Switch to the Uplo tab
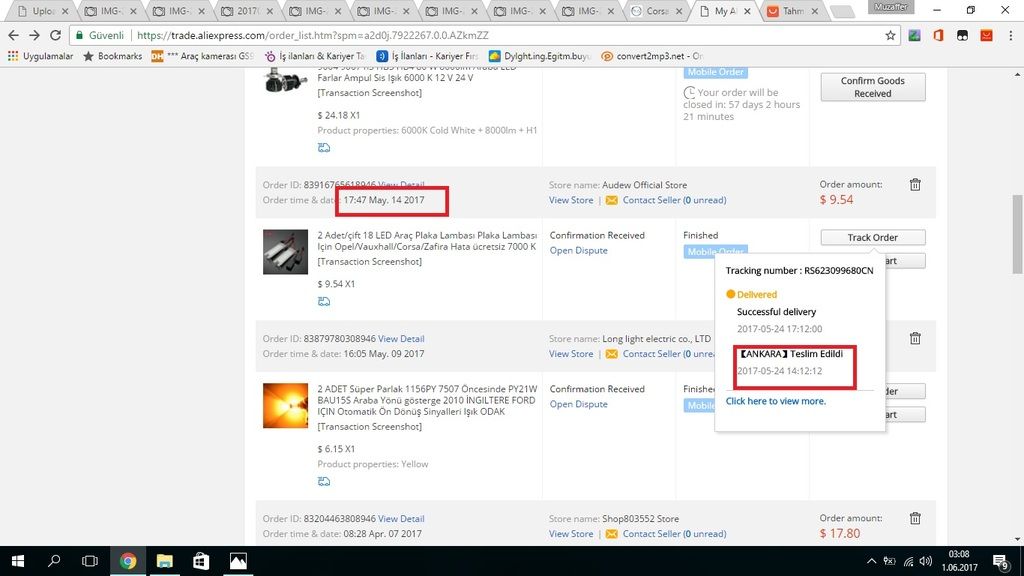 (x=42, y=11)
